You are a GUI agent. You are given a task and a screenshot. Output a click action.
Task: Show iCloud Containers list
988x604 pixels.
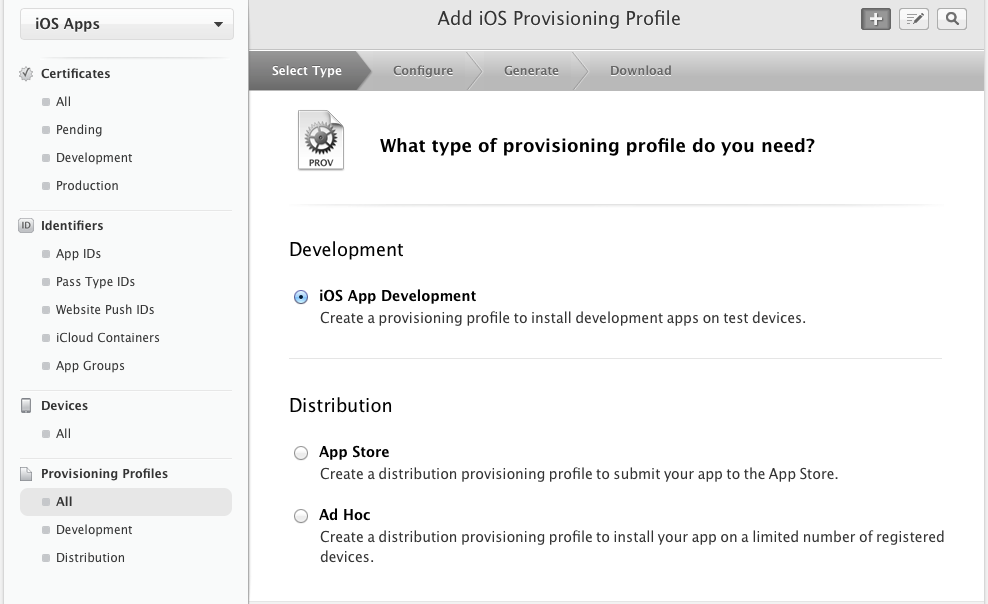(107, 338)
